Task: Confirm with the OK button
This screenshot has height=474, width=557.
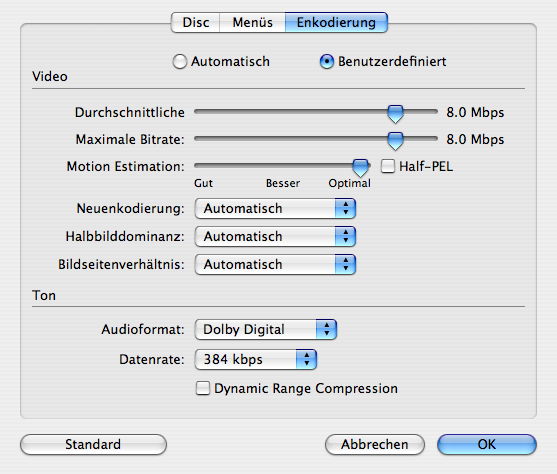Action: [487, 445]
